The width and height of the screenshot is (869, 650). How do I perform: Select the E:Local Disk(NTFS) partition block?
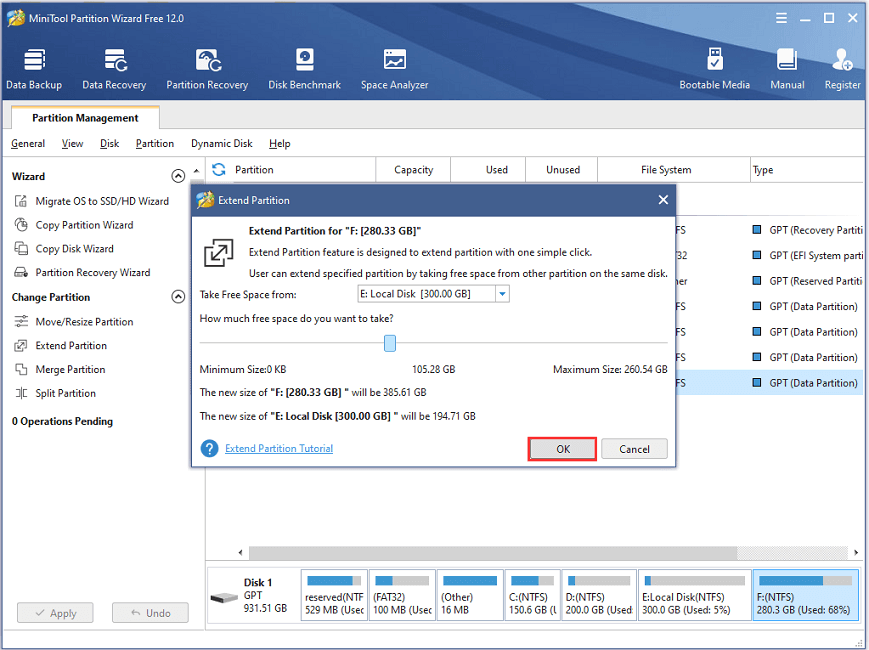click(694, 596)
